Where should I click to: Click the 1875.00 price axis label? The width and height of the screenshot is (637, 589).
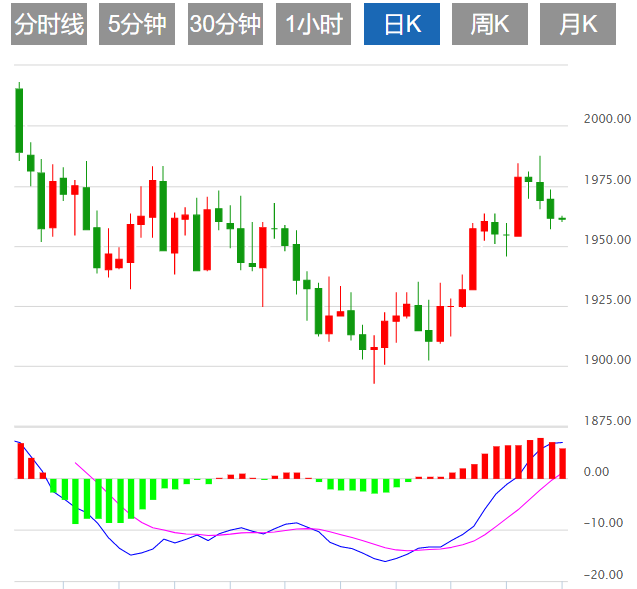(607, 420)
